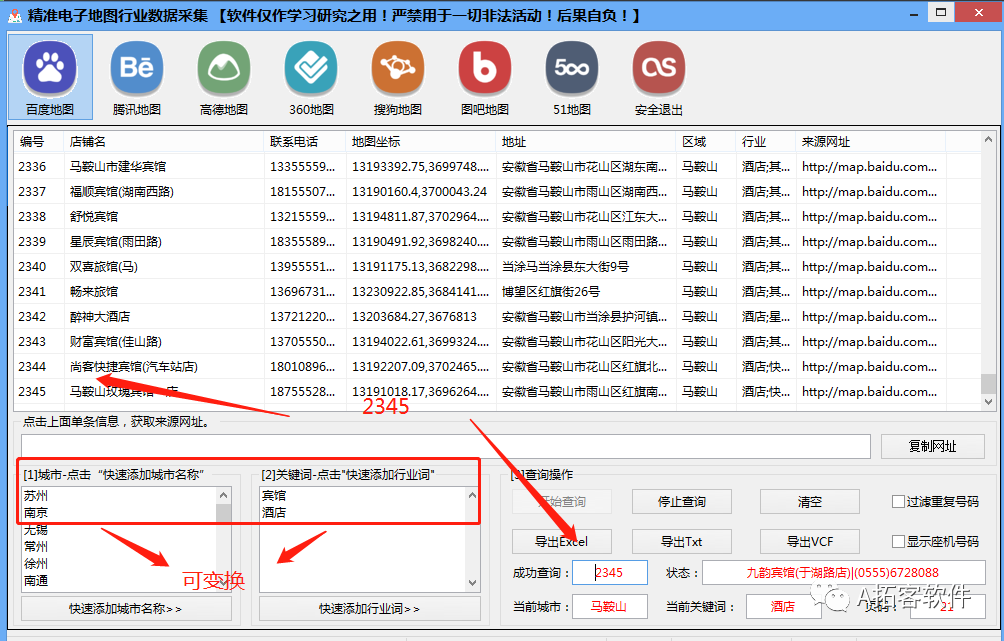This screenshot has width=1004, height=641.
Task: Select row 马鞍山市建华宾馆
Action: [x=497, y=166]
